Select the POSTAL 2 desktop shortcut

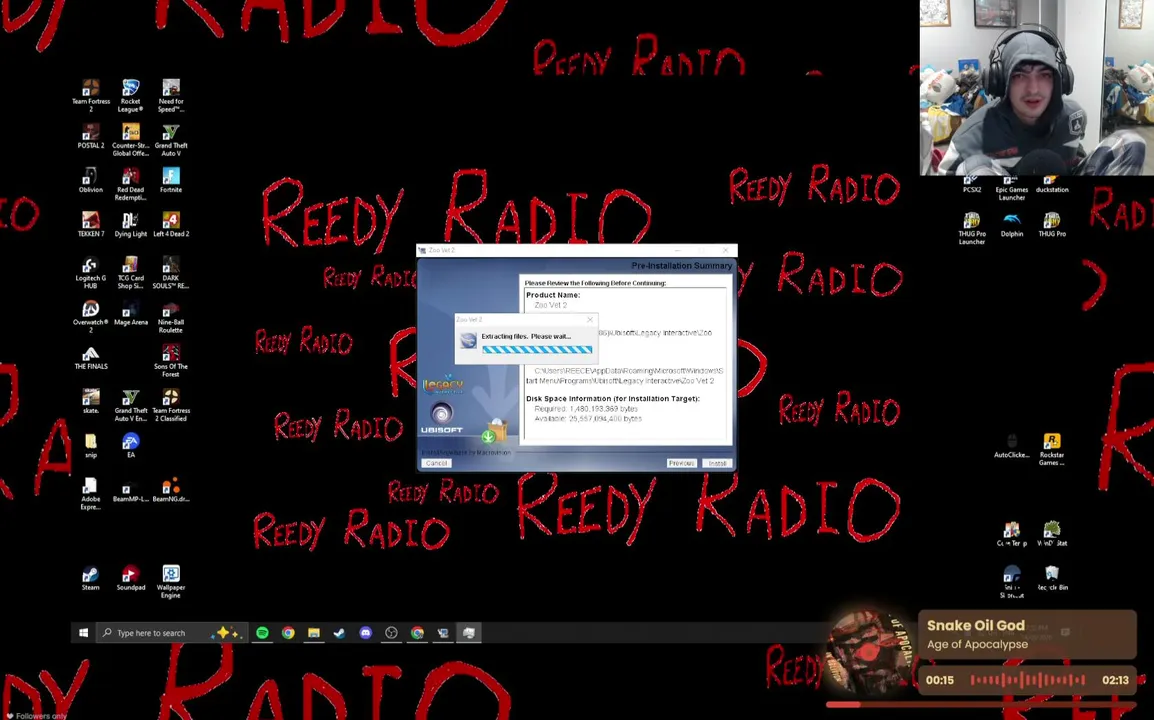pyautogui.click(x=91, y=136)
